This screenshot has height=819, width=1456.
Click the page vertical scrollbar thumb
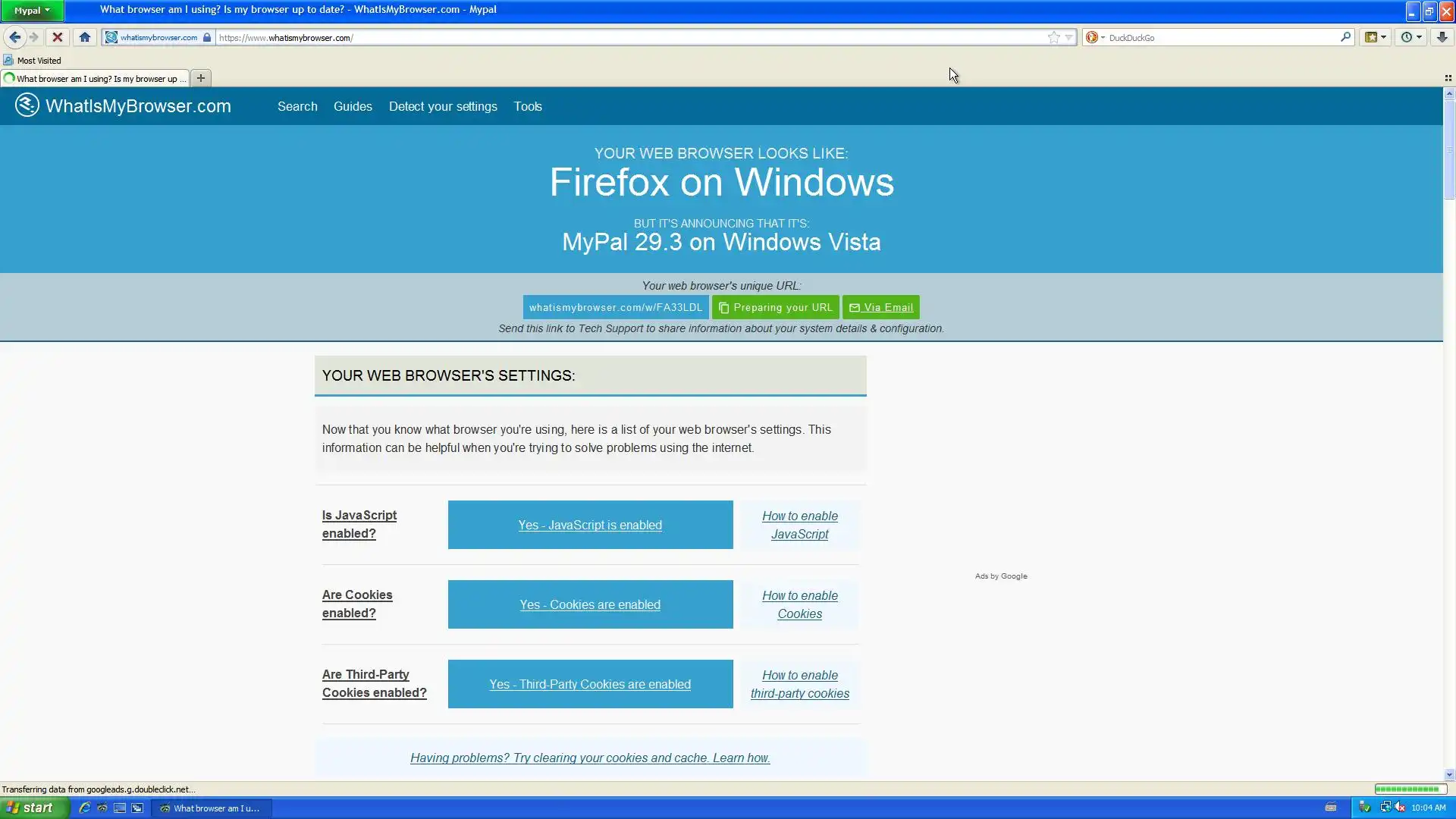1449,149
